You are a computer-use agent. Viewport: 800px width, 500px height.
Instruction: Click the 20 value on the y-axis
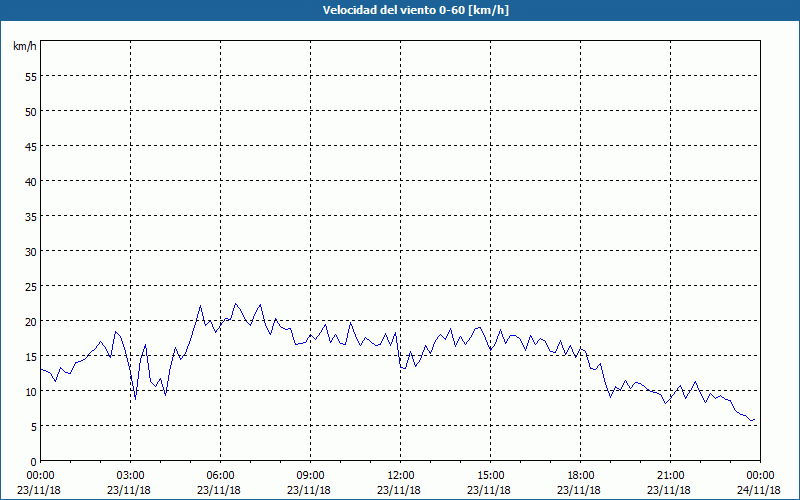[31, 321]
